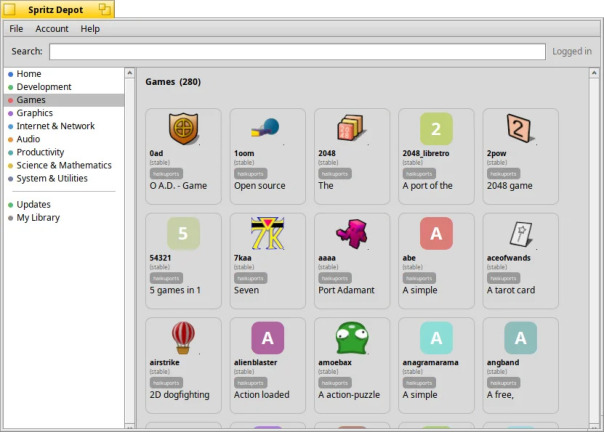Click the haikuports tag on abe card
Screen dimensions: 604x432
point(419,278)
